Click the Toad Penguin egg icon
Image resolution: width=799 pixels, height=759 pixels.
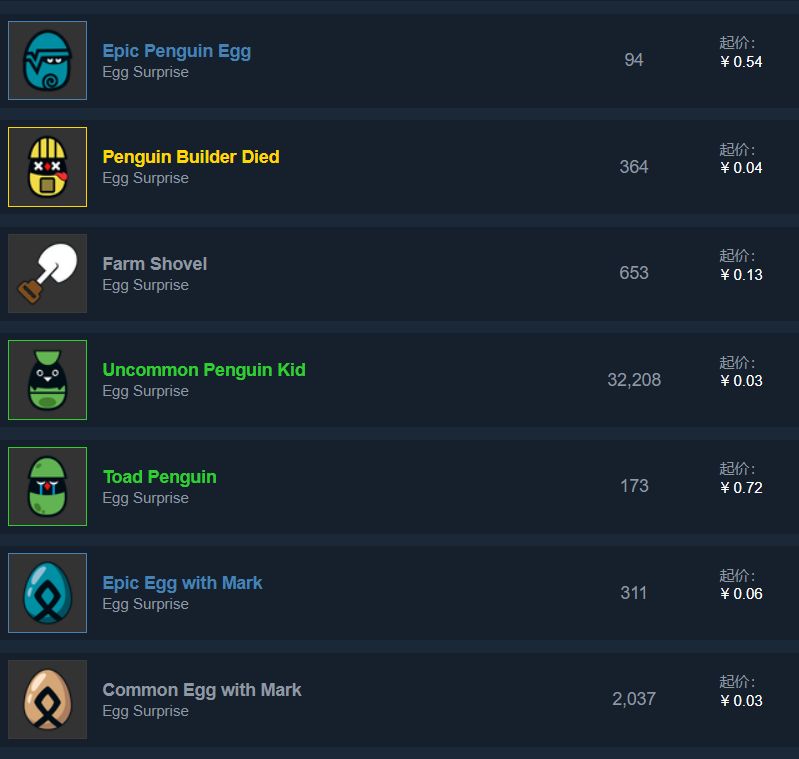(x=47, y=487)
